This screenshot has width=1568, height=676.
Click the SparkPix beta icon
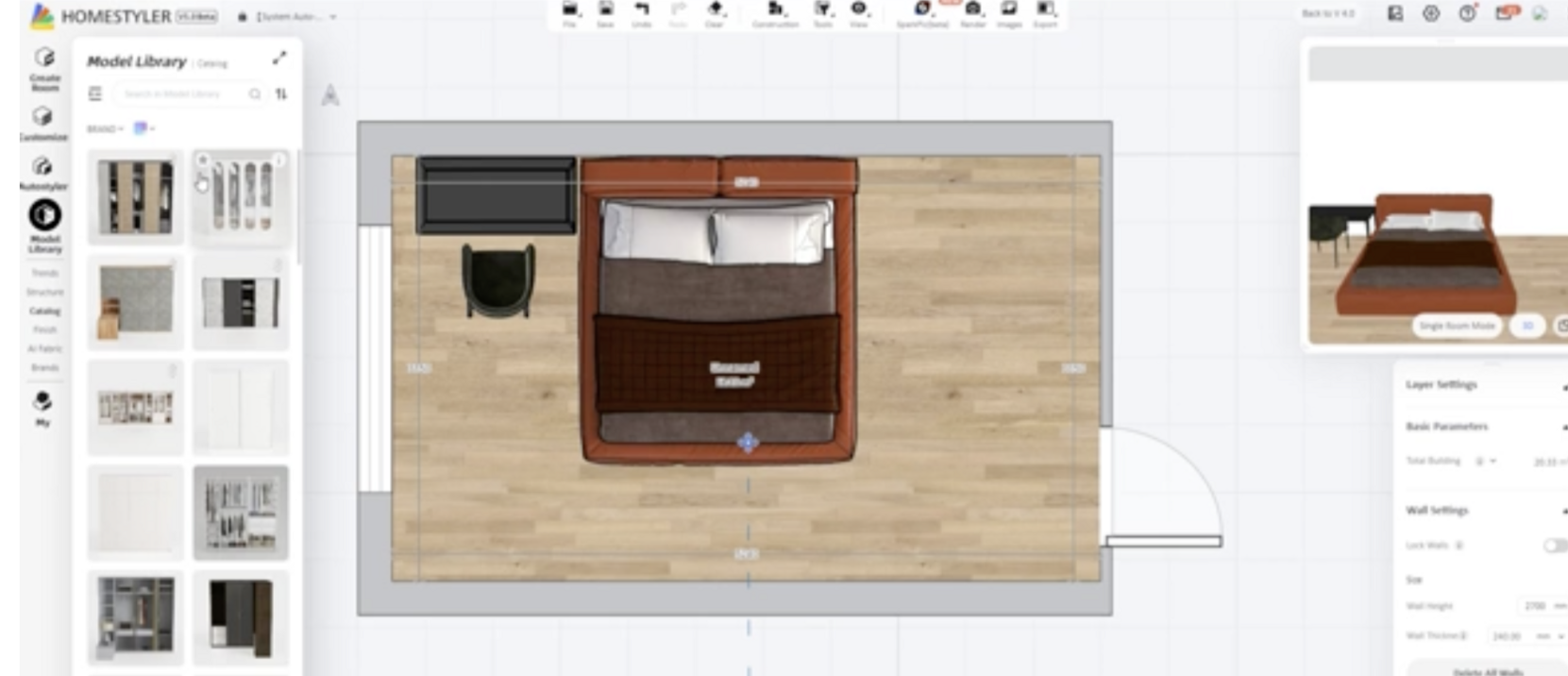point(922,13)
